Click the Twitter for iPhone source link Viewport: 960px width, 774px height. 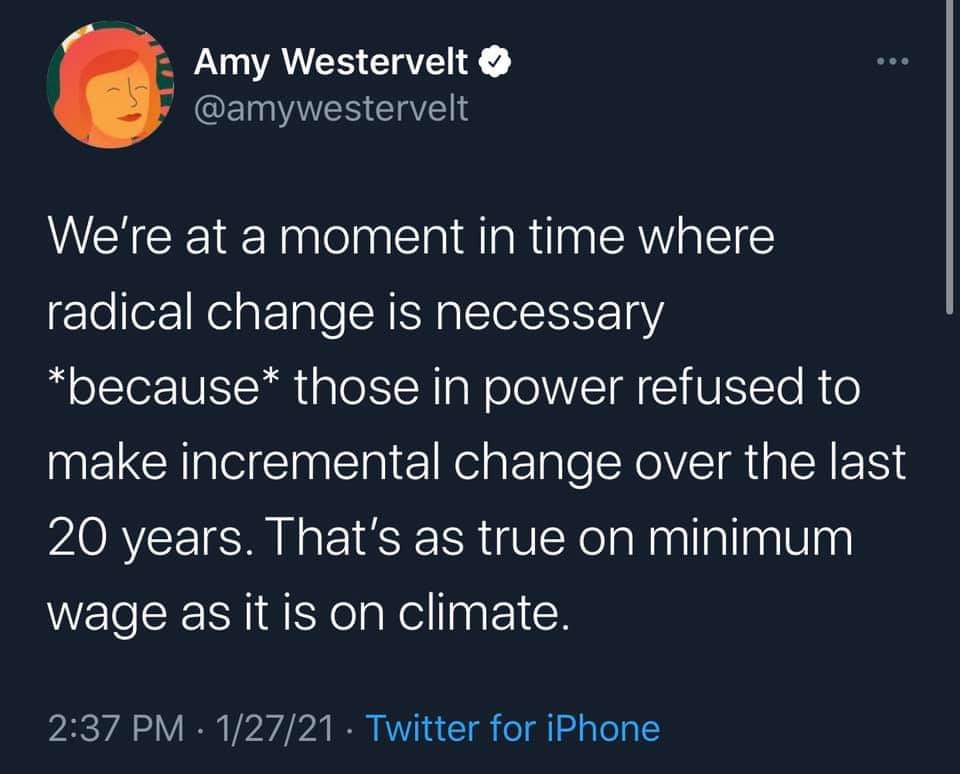(513, 727)
